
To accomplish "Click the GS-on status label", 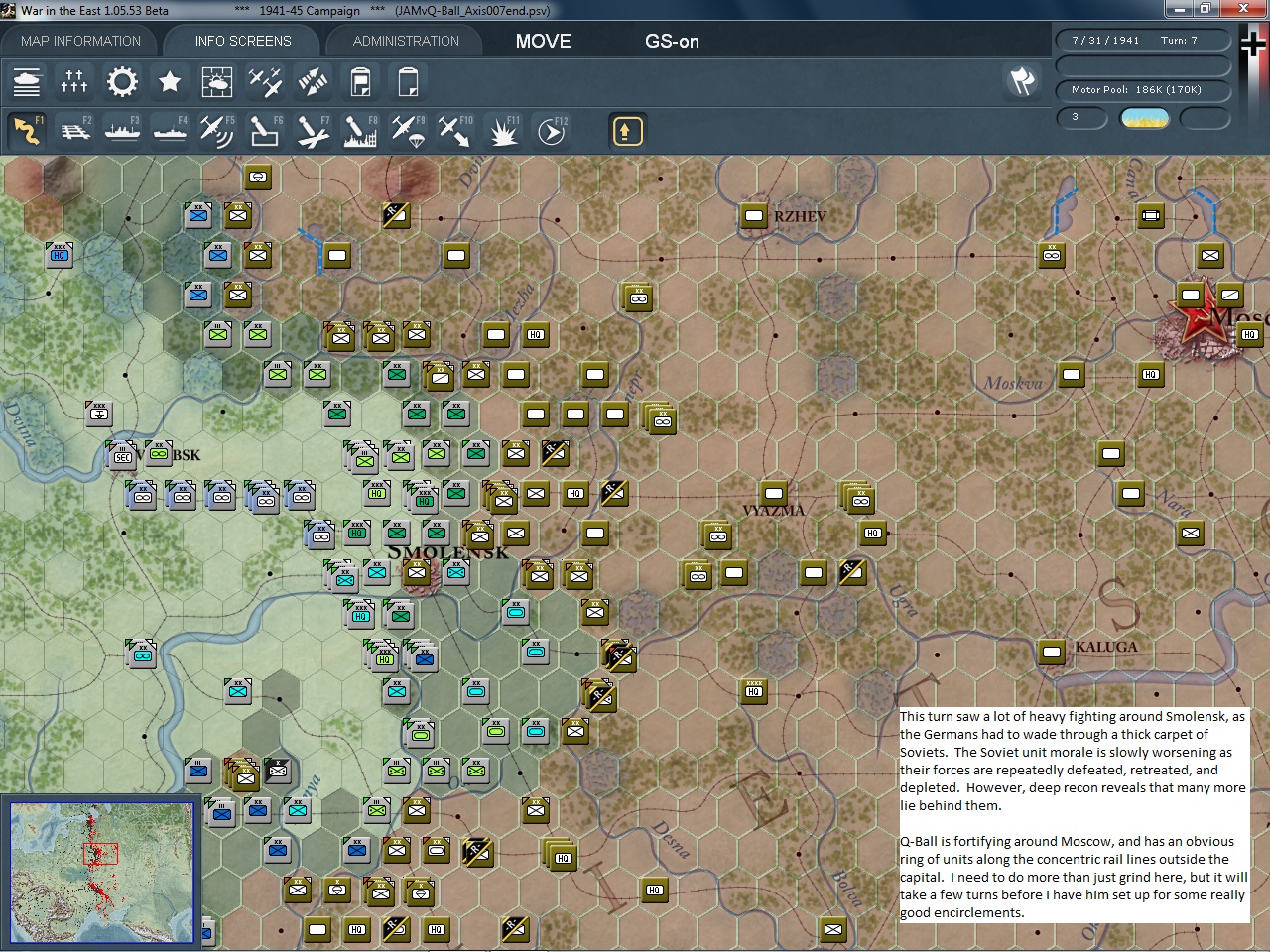I will click(672, 41).
